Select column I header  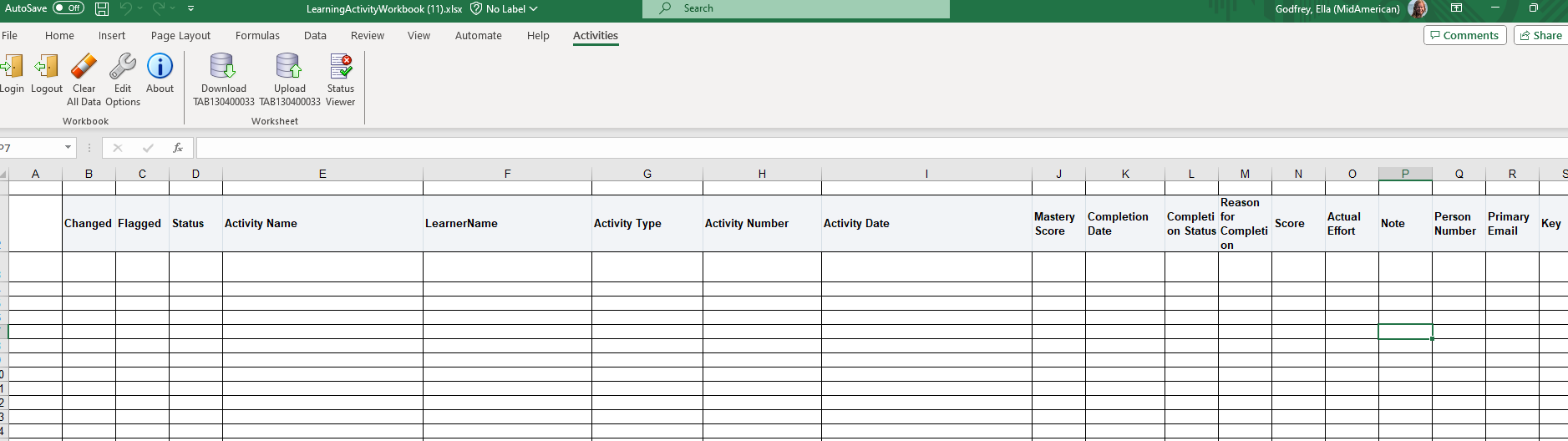tap(926, 174)
